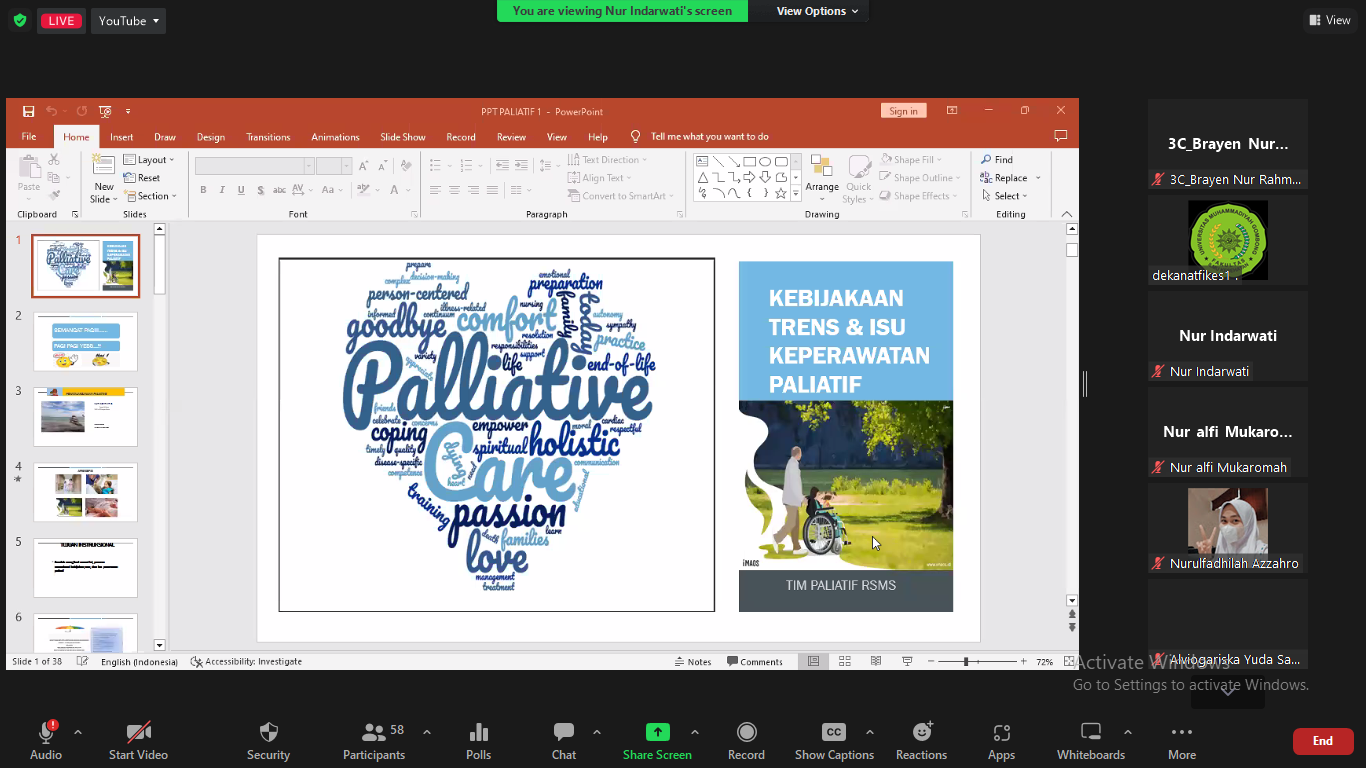Select the Rectangle shape in the shapes gallery
The image size is (1366, 768).
click(748, 160)
